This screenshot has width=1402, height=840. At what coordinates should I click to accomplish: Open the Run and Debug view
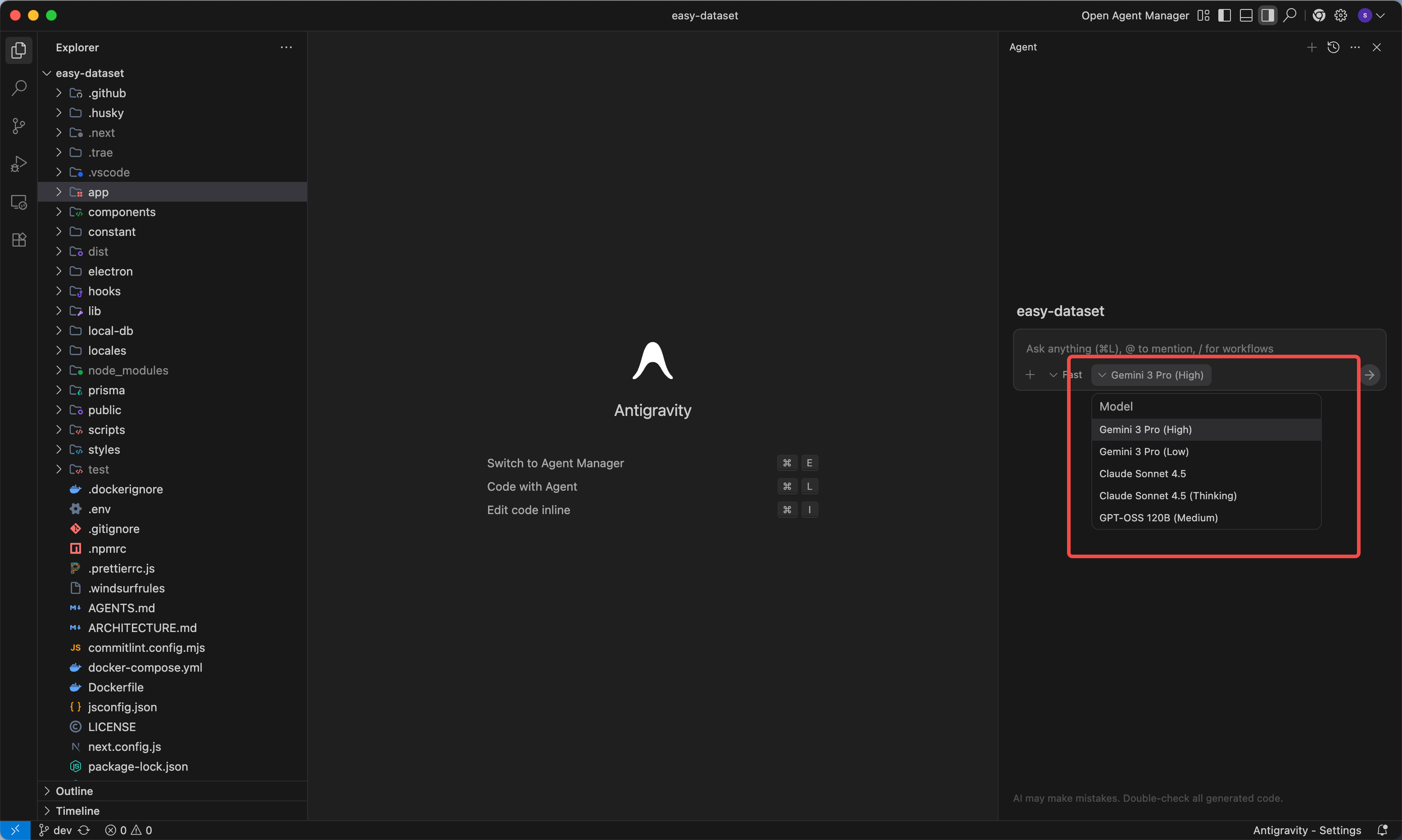point(18,163)
